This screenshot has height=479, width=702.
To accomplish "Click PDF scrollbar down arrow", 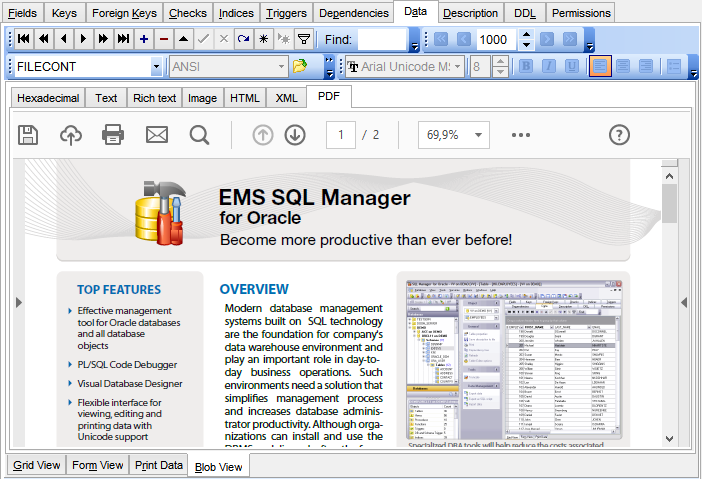I will click(670, 439).
